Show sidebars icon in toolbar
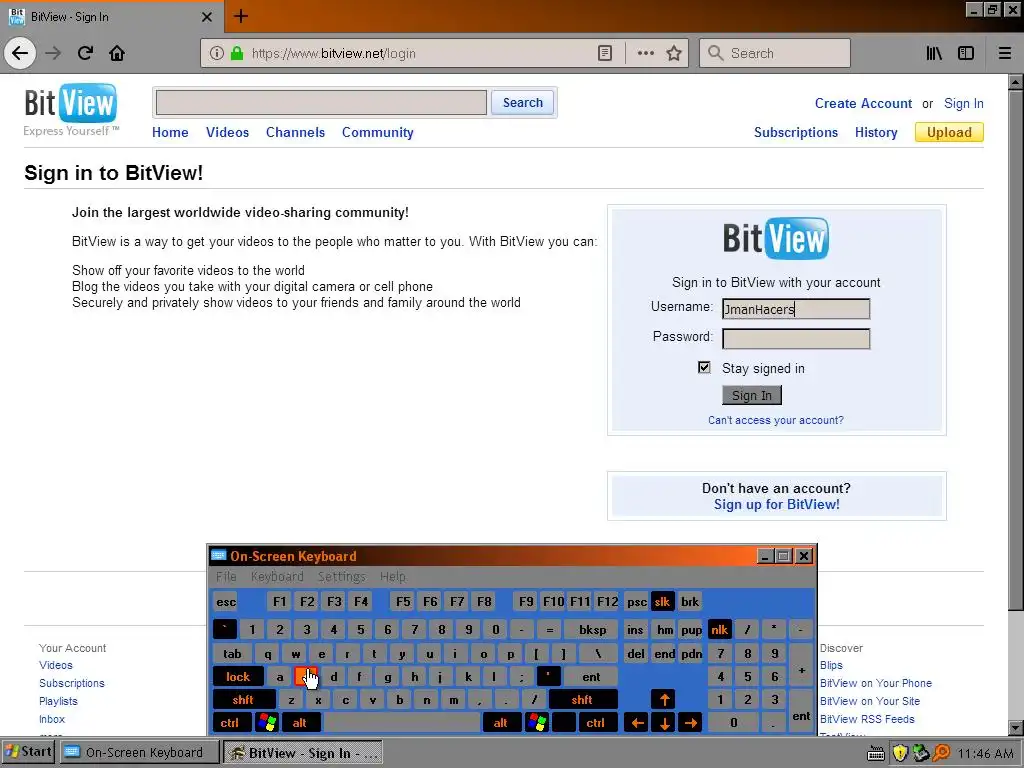Viewport: 1024px width, 768px height. pos(966,53)
